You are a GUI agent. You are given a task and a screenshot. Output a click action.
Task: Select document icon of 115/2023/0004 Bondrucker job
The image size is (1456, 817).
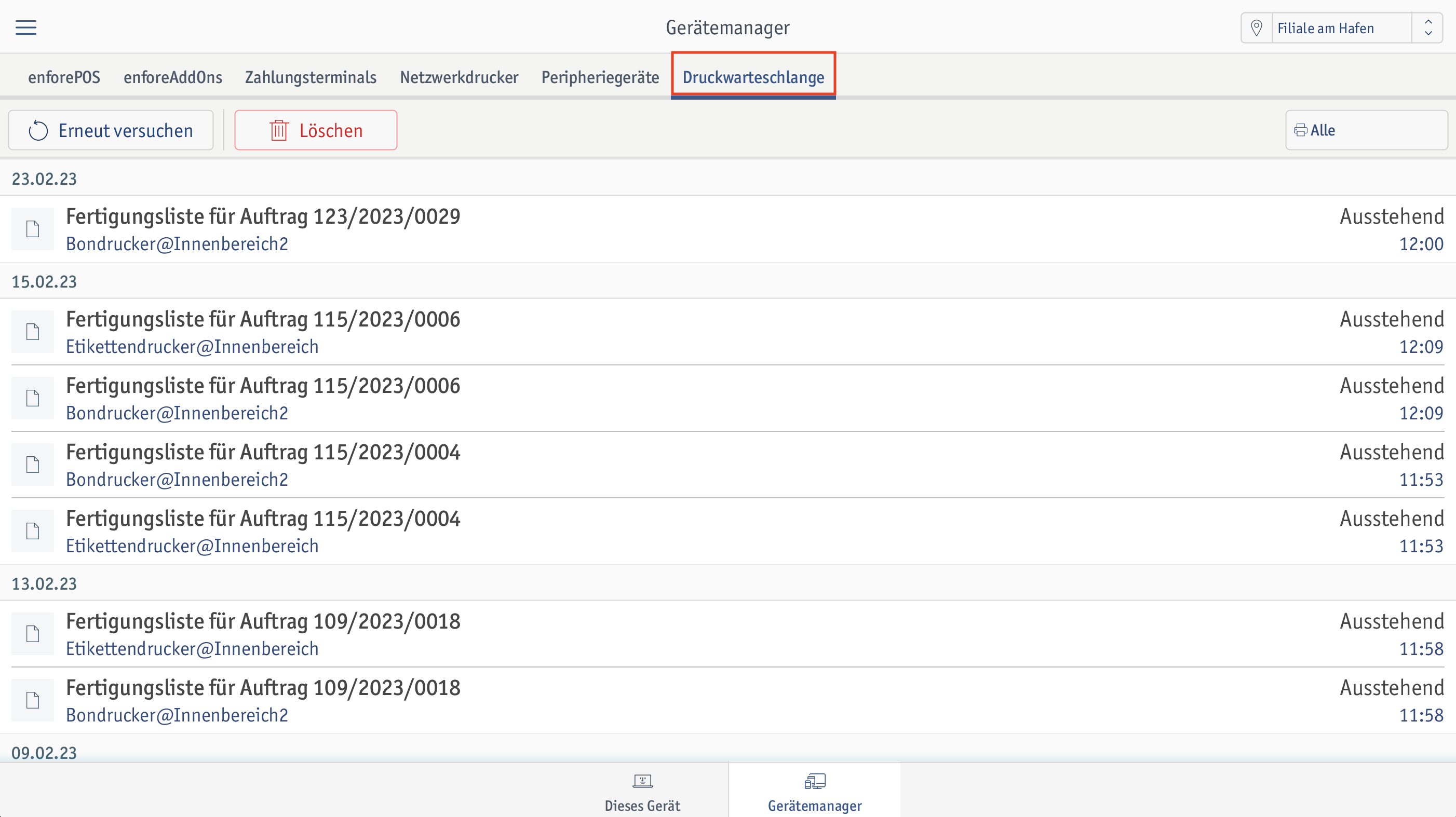(33, 465)
